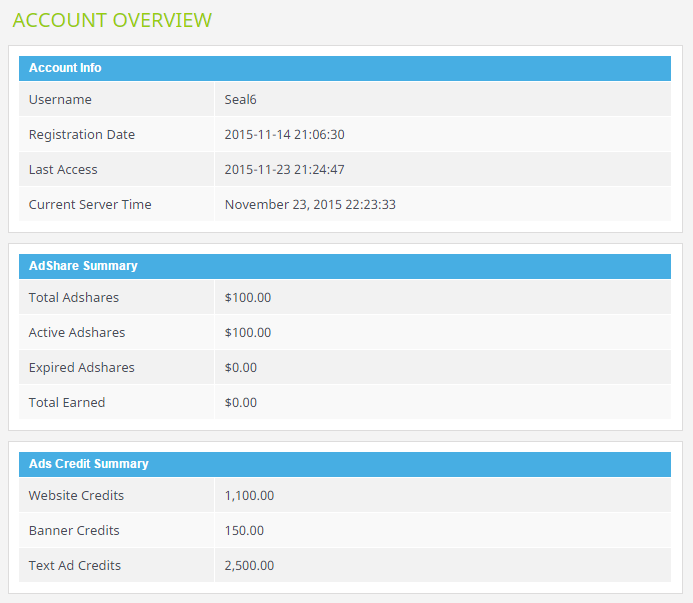Click the registration timestamp 2015-11-14 21:06:30

pos(284,135)
